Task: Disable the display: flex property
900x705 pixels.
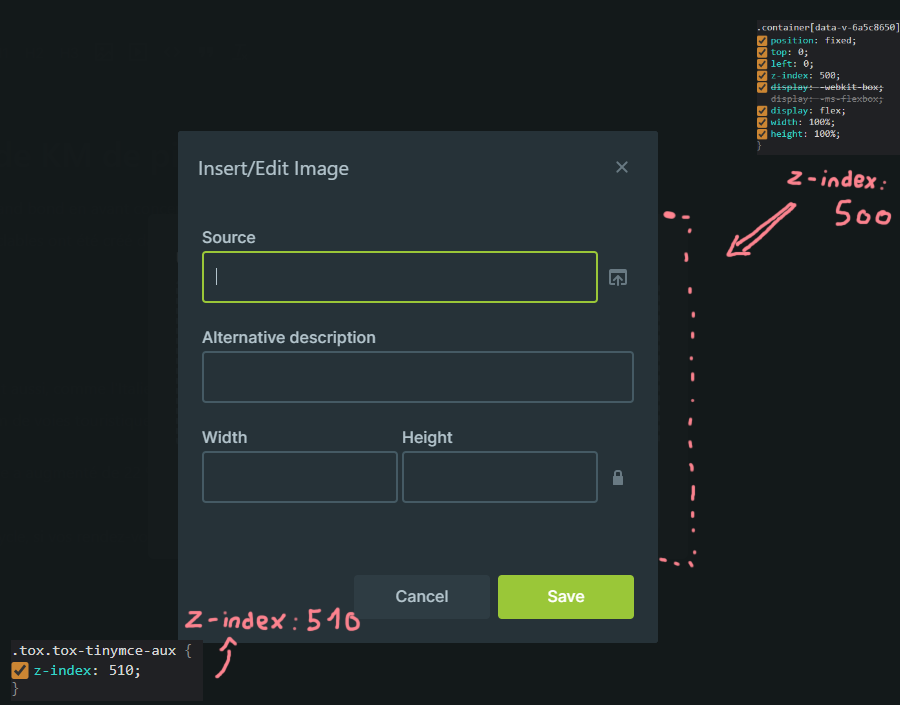Action: click(x=762, y=110)
